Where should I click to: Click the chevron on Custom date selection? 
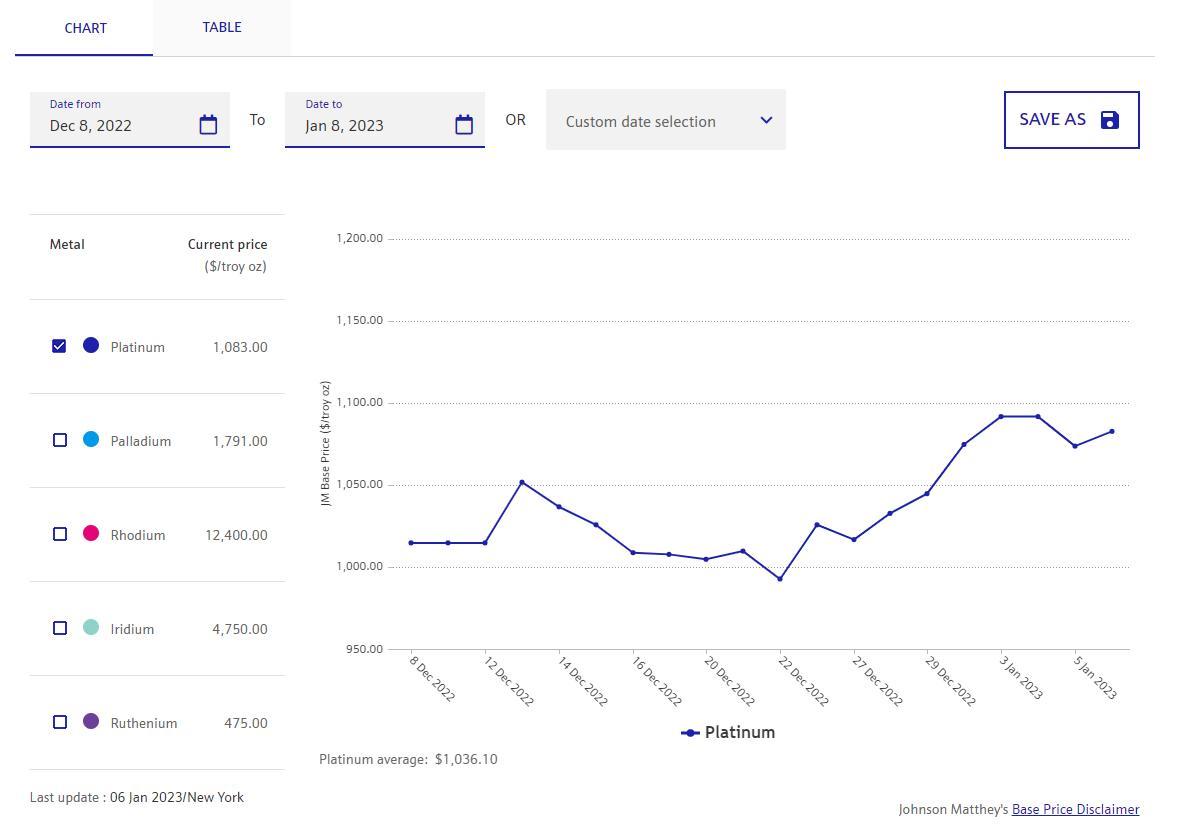click(x=766, y=120)
